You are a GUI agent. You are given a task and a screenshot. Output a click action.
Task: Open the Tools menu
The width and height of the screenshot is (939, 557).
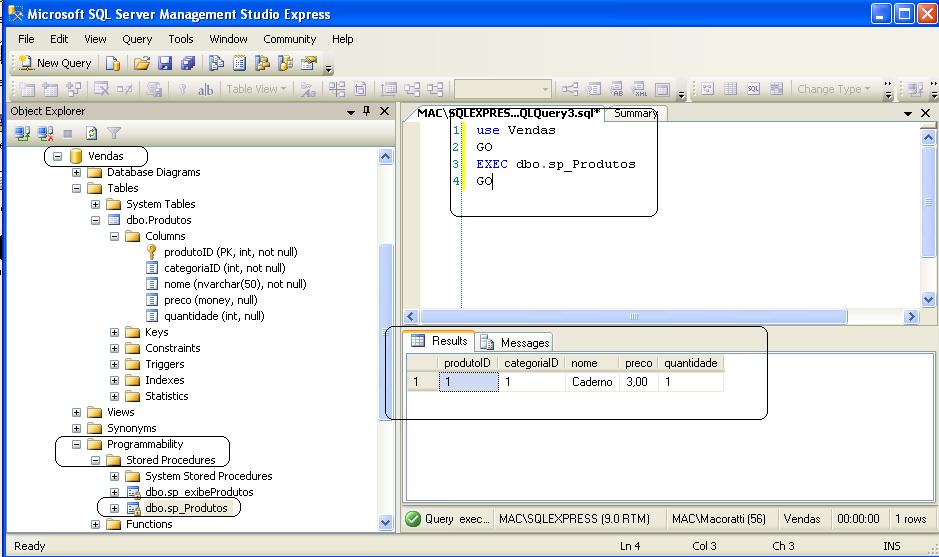[180, 39]
